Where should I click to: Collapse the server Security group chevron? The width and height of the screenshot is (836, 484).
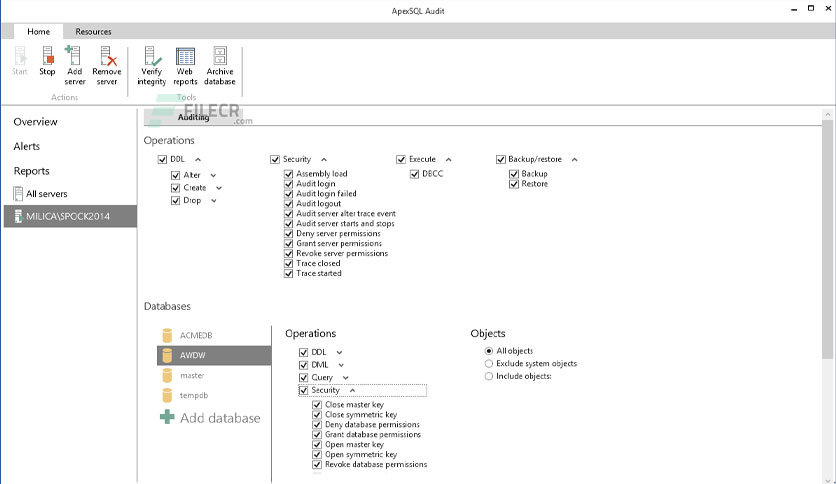(324, 159)
